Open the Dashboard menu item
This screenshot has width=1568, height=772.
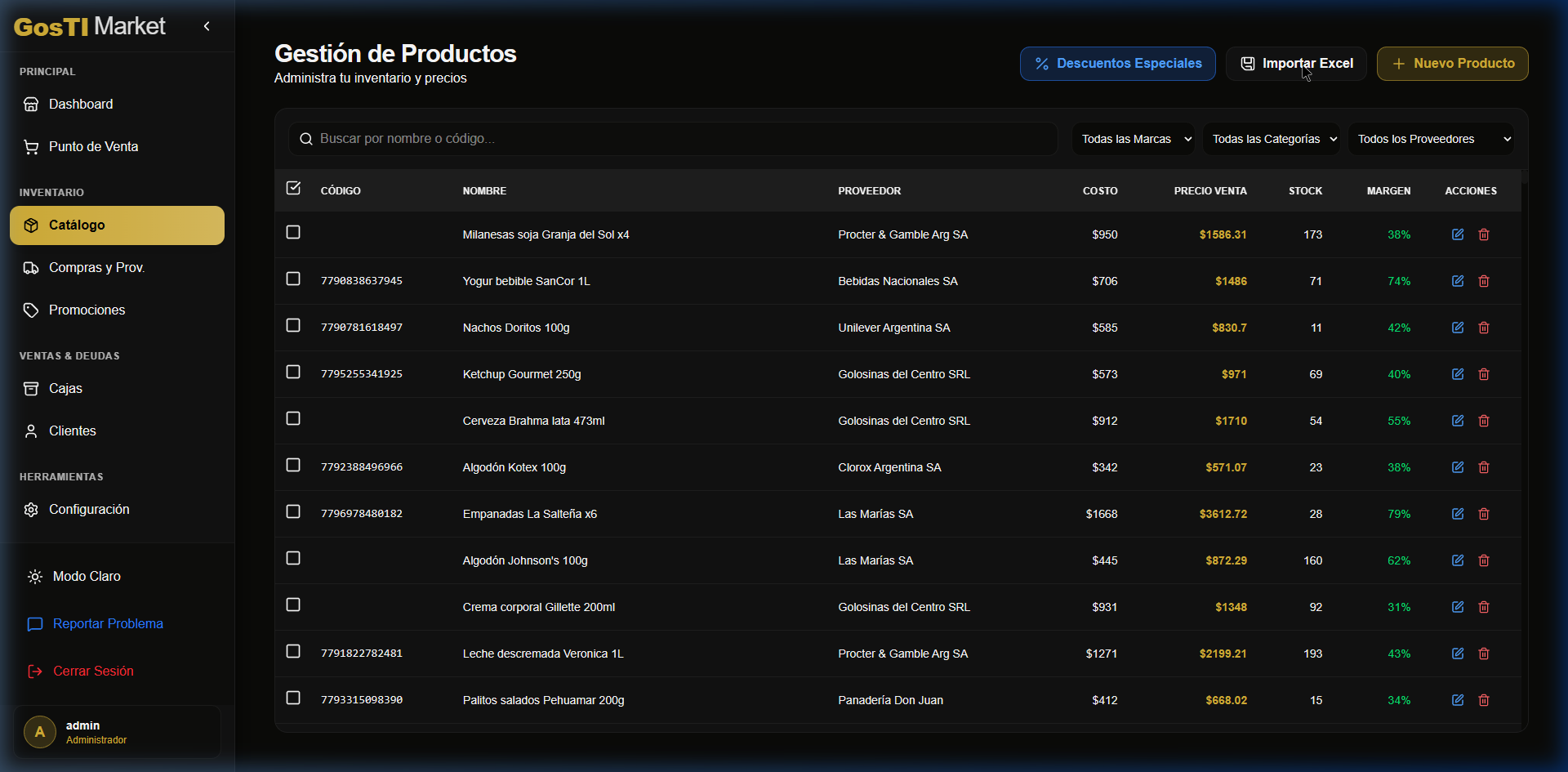[x=117, y=105]
